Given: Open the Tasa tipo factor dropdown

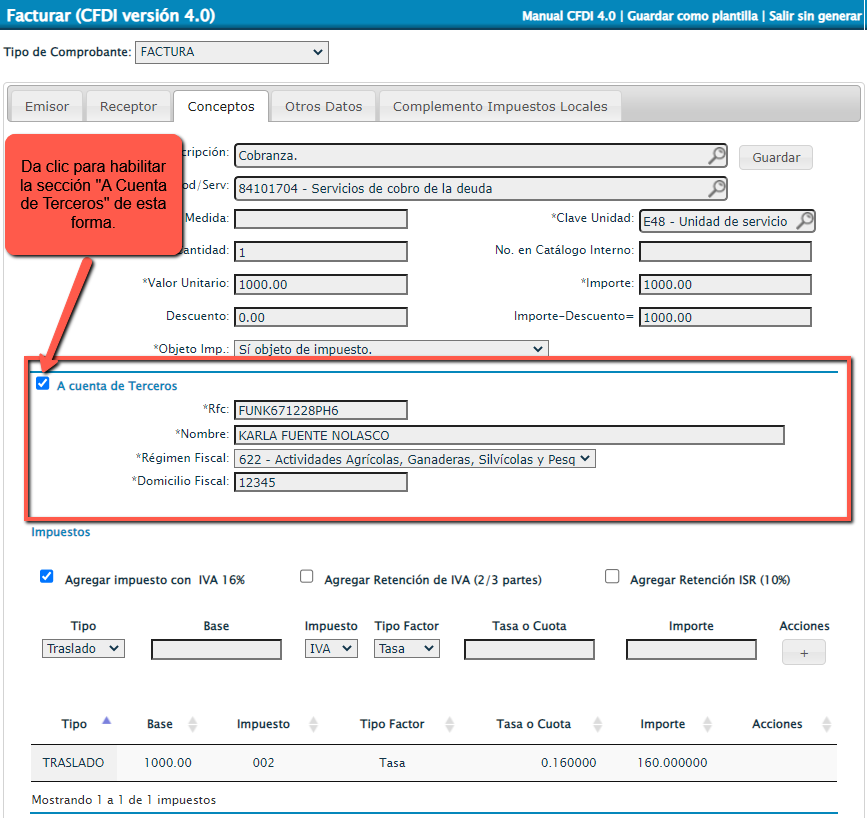Looking at the screenshot, I should pos(407,648).
